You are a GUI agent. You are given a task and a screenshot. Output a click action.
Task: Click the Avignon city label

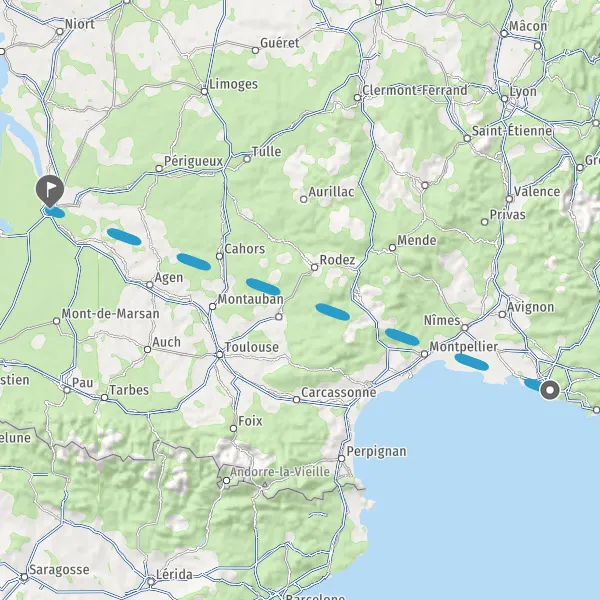tap(531, 307)
